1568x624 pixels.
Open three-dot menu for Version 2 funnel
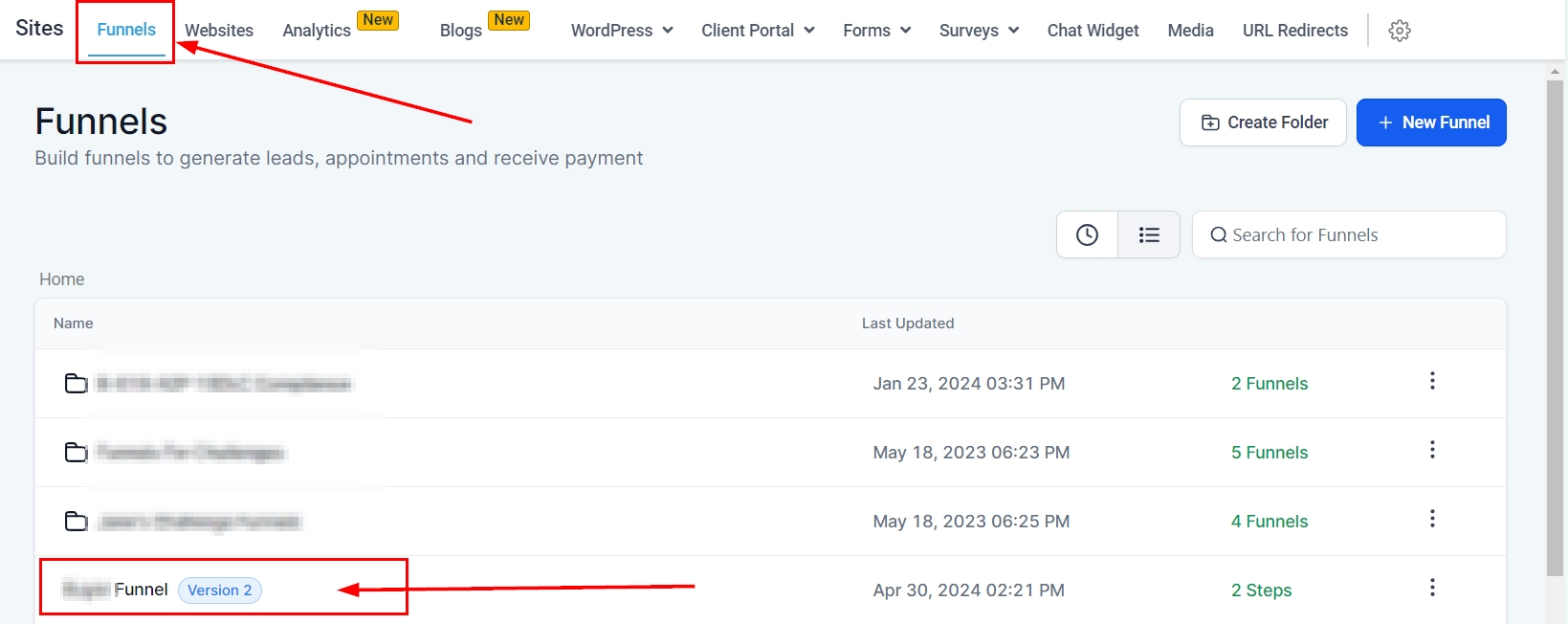(x=1431, y=588)
